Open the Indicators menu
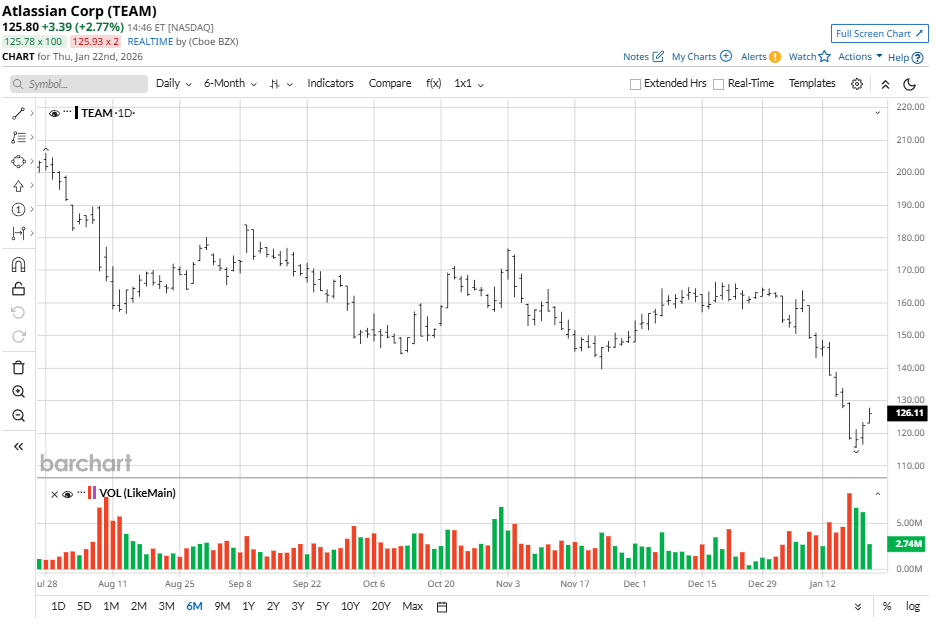 (x=330, y=84)
